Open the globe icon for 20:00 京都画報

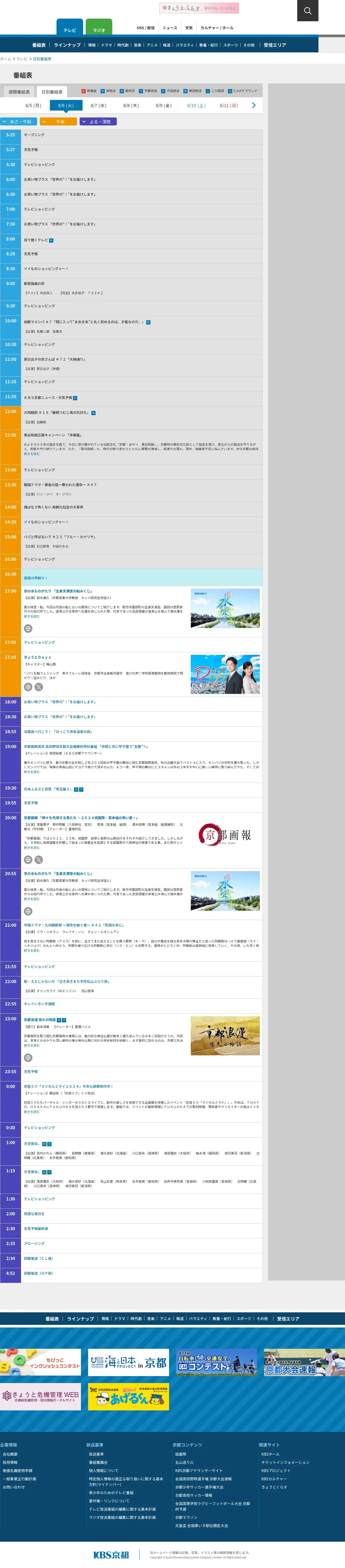[x=28, y=859]
